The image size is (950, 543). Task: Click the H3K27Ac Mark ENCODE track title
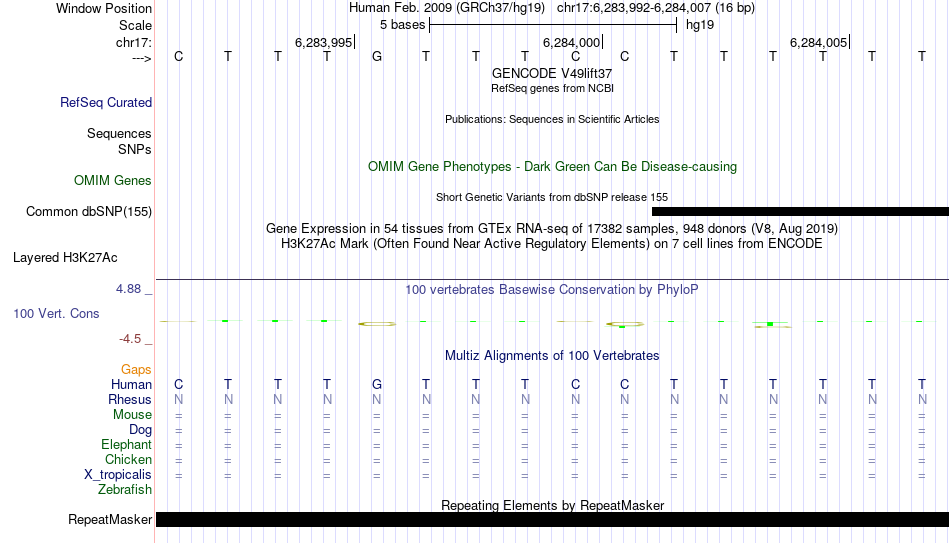pos(552,244)
